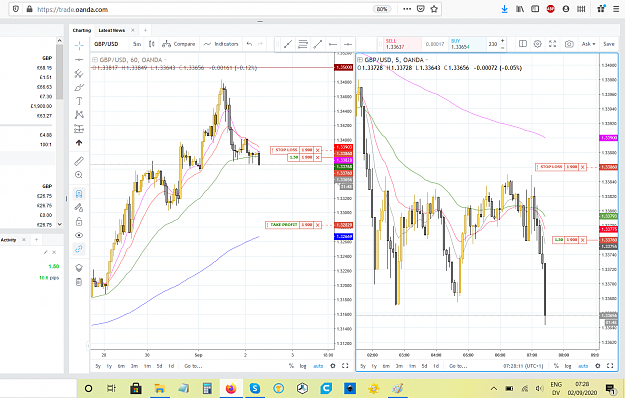Switch to the Charting tab
The width and height of the screenshot is (625, 398).
tap(82, 30)
